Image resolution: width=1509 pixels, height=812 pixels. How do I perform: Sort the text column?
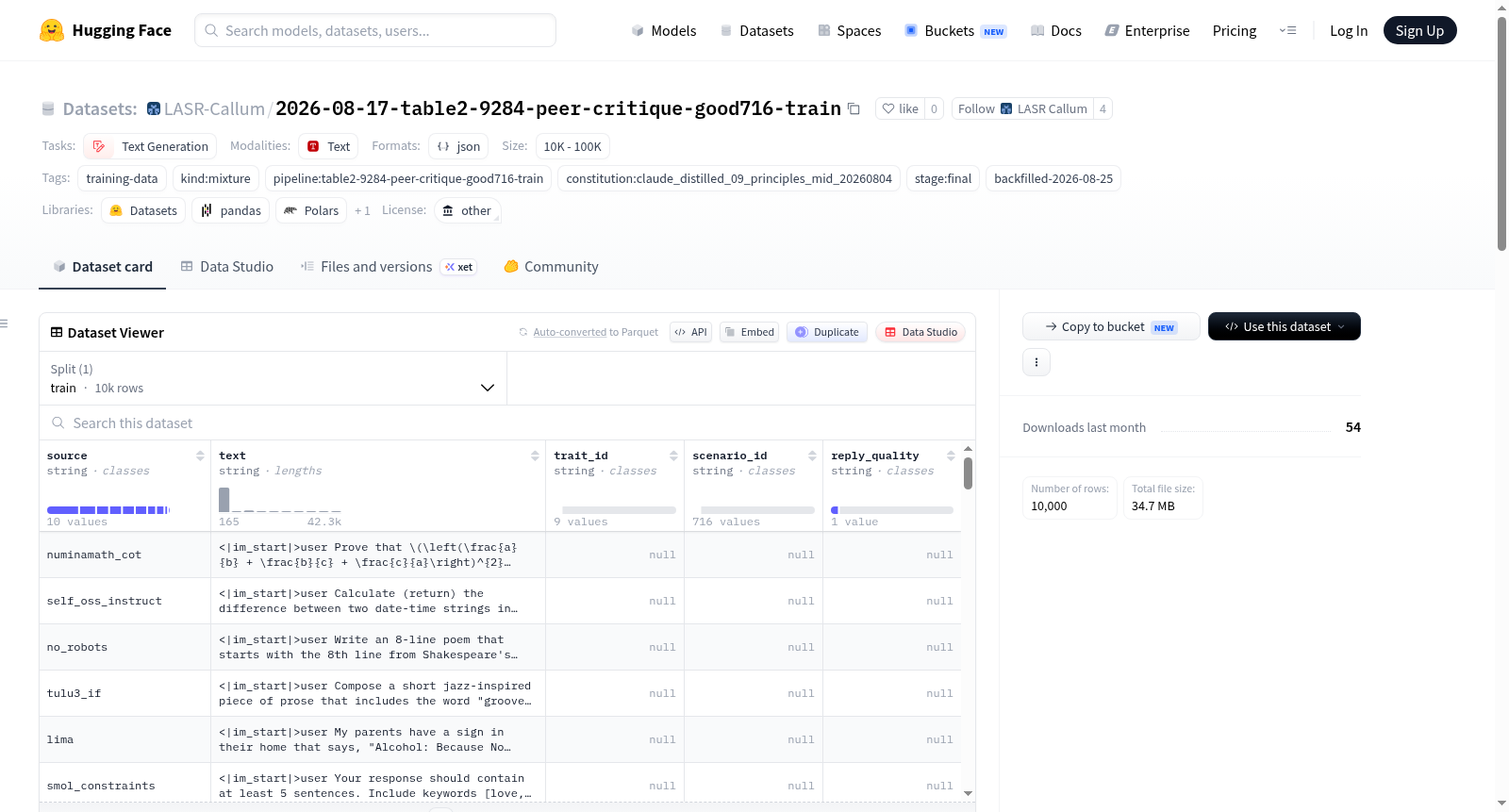[535, 456]
